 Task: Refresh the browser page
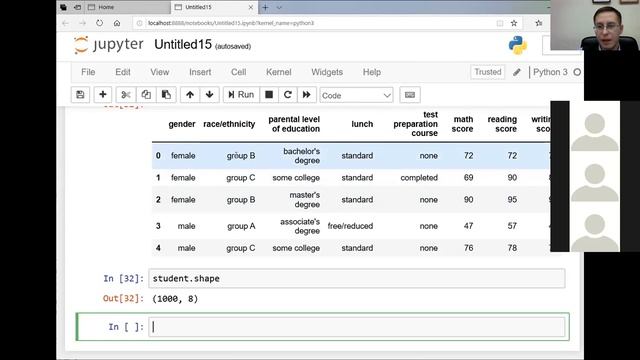pos(99,23)
